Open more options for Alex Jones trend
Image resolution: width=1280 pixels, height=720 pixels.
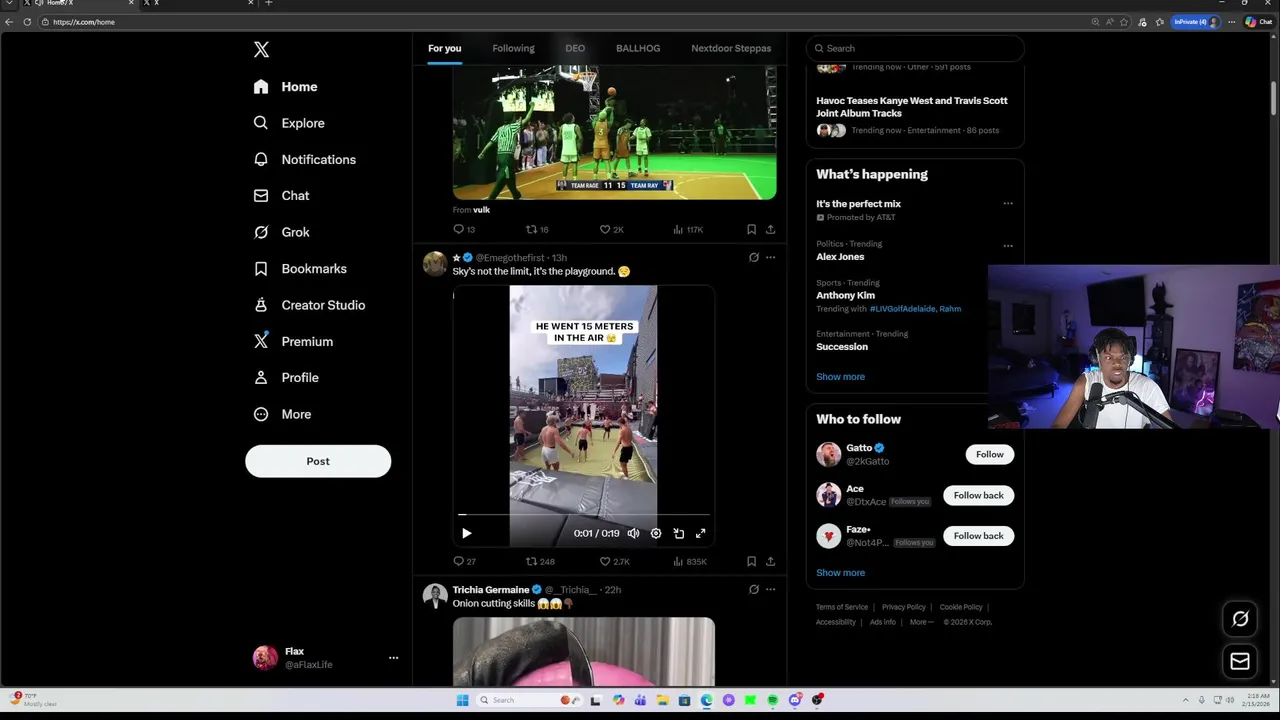(x=1008, y=245)
